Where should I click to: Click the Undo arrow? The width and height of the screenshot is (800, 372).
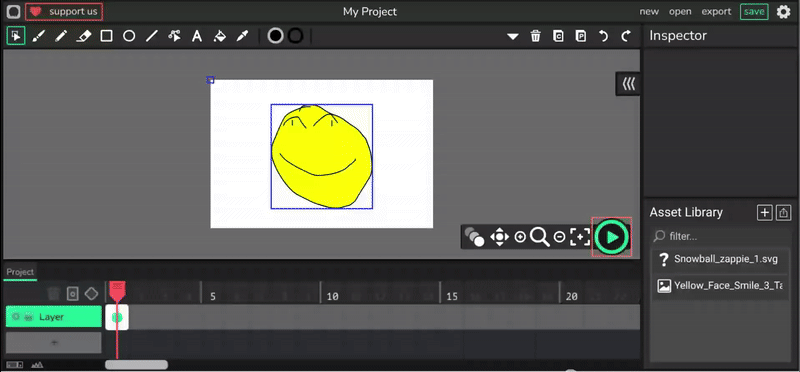pos(604,36)
